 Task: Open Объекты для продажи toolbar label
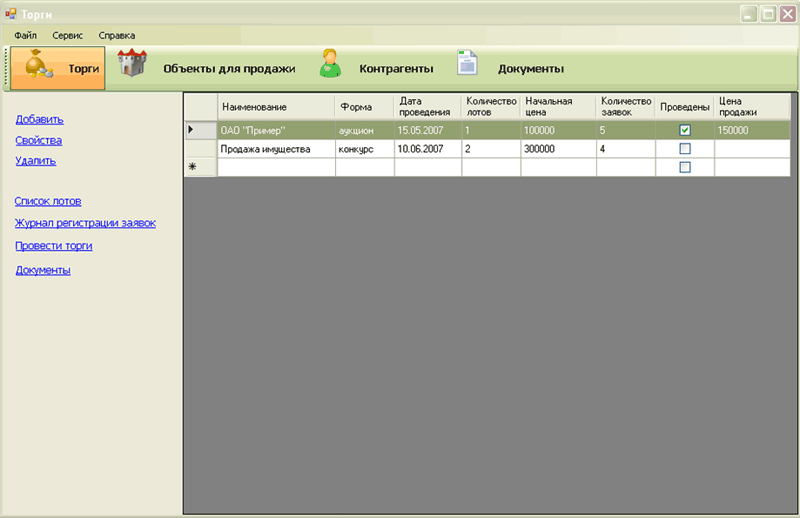229,69
